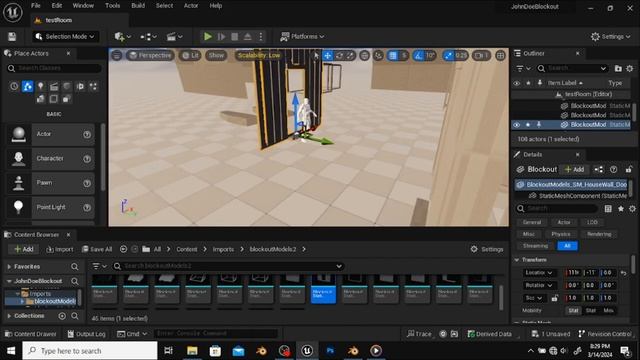Screen dimensions: 640x360
Task: Open the Platforms dropdown
Action: (x=302, y=37)
